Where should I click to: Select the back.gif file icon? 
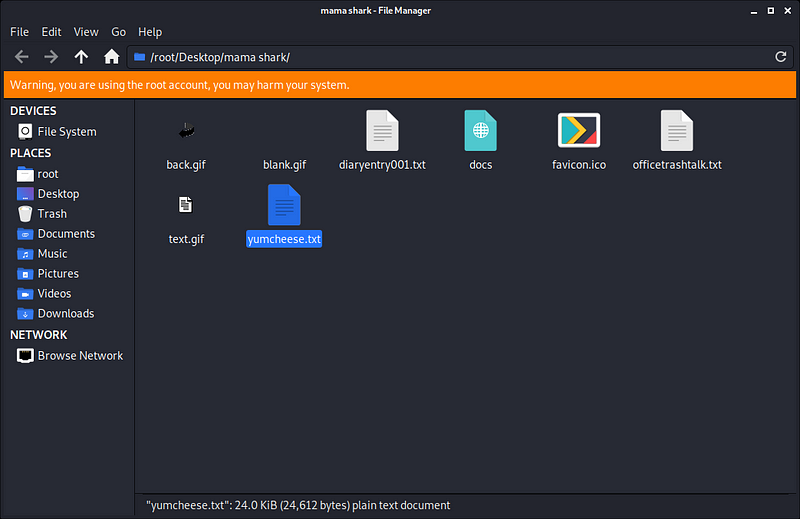(186, 131)
